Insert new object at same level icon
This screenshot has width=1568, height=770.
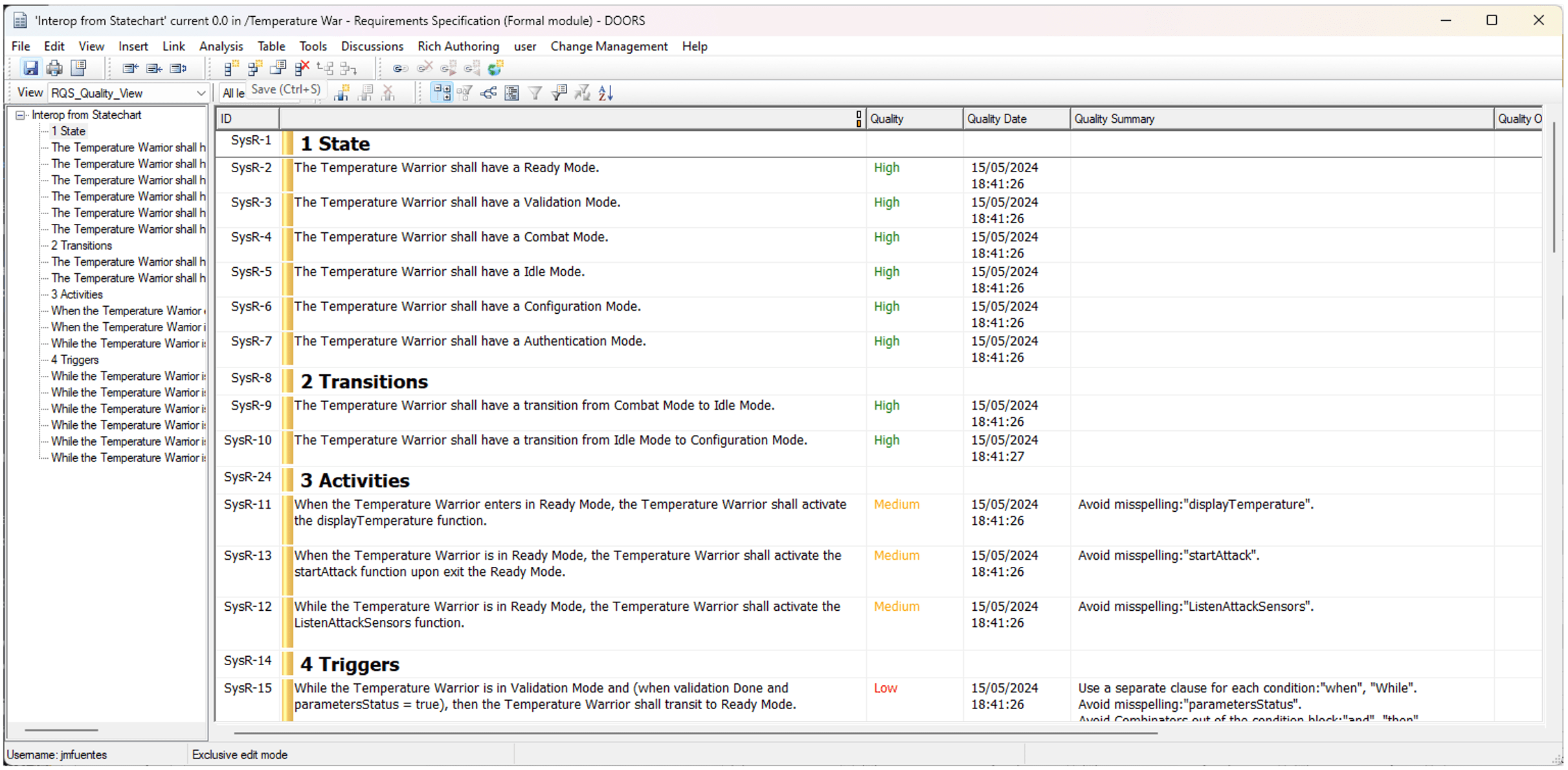pos(231,68)
